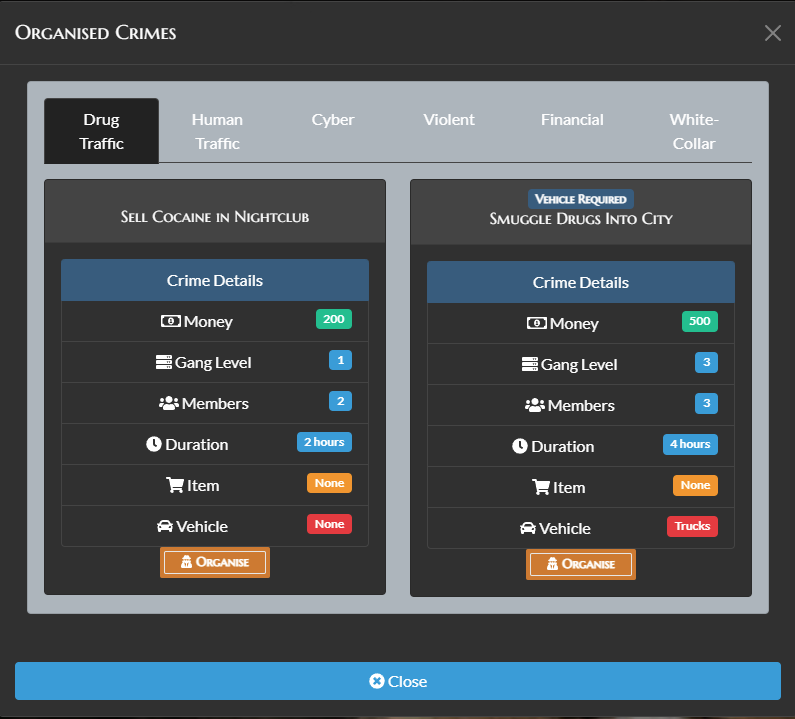Click the green 500 money badge
This screenshot has height=719, width=795.
click(x=700, y=321)
